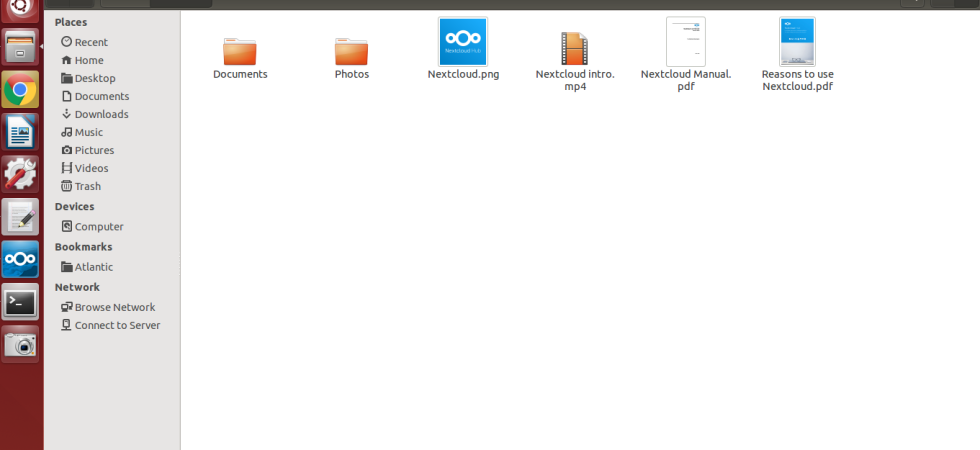
Task: Click the house icon beside Home
Action: 66,60
